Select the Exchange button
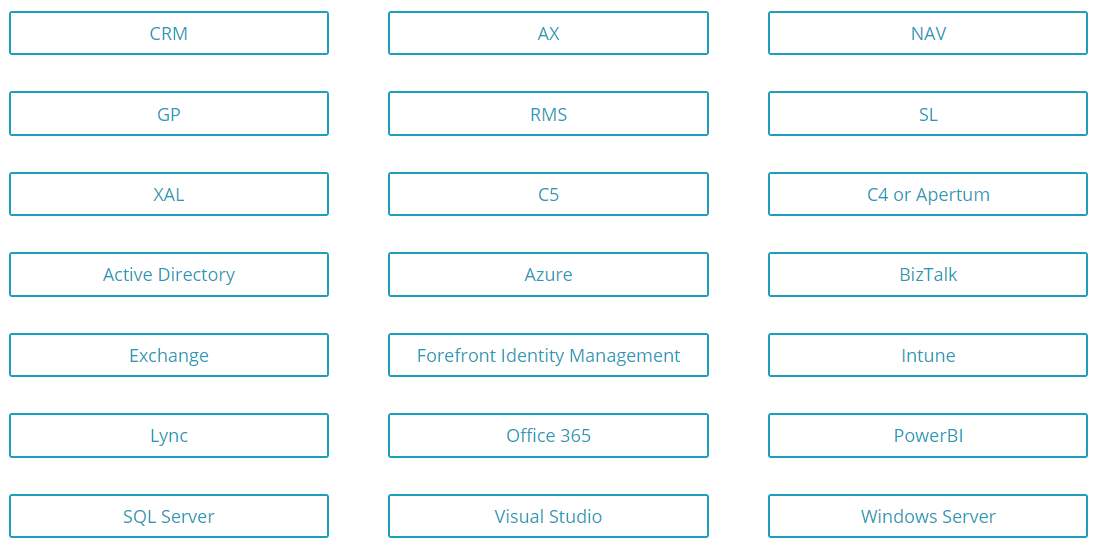 click(169, 355)
